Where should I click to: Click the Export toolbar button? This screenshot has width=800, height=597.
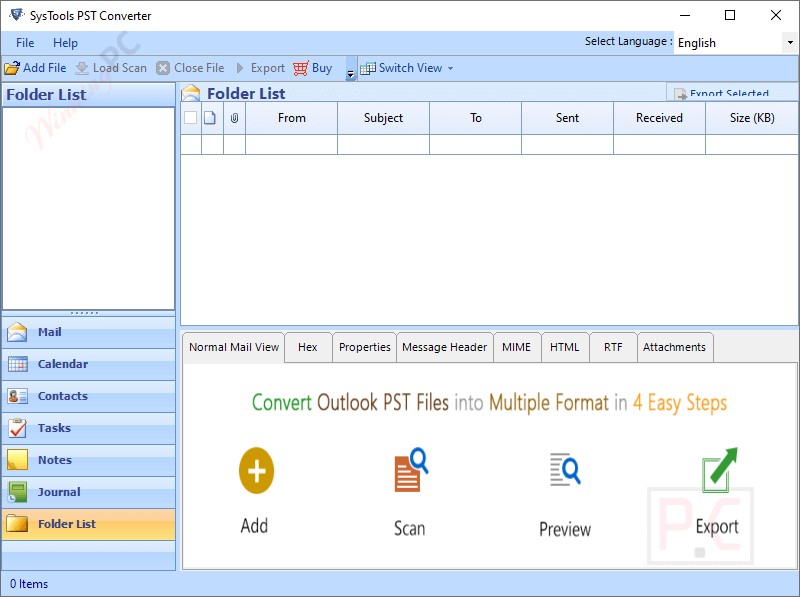click(x=260, y=68)
